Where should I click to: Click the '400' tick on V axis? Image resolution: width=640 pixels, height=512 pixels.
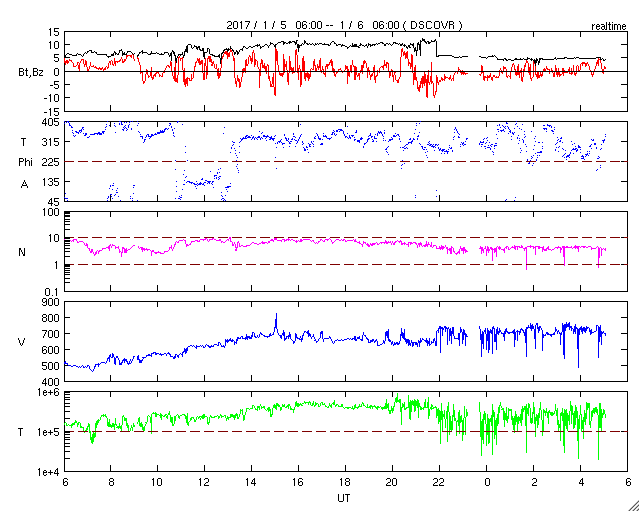pos(51,382)
